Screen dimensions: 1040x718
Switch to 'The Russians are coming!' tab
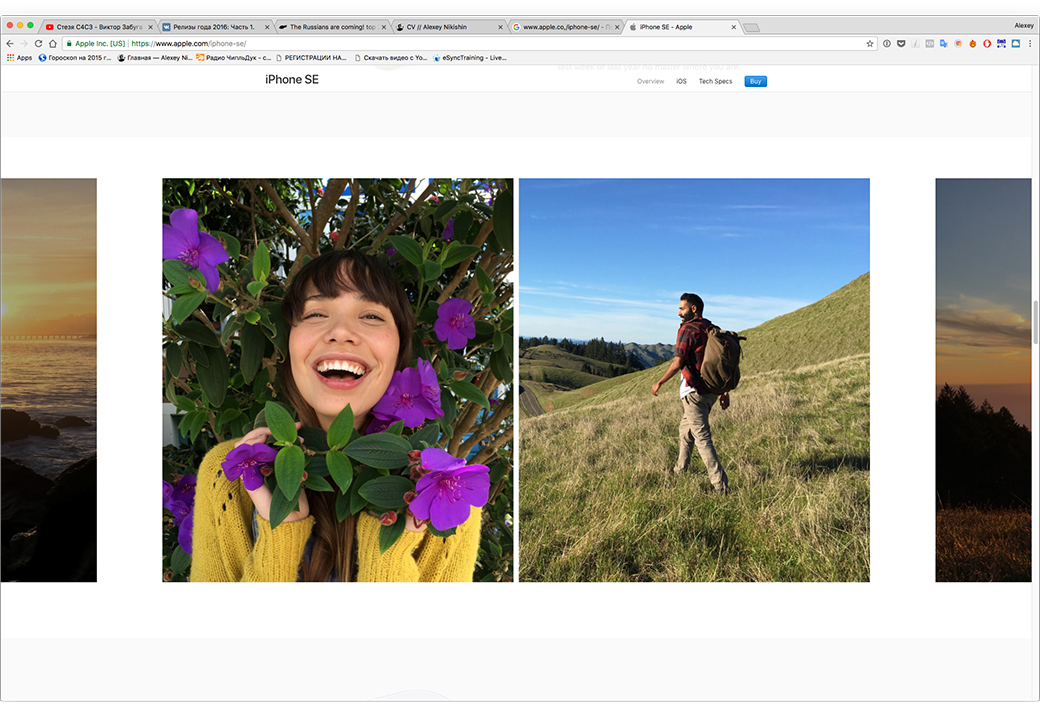(331, 27)
